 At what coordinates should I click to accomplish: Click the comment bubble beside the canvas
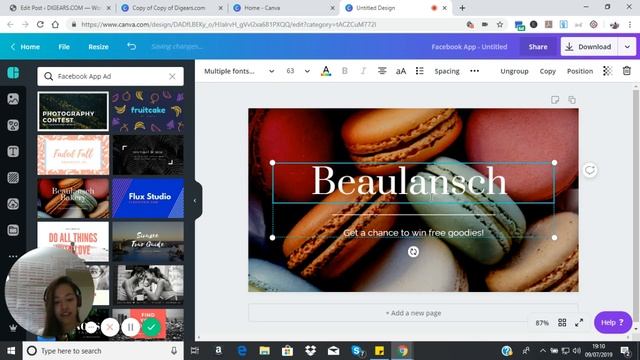coord(589,170)
